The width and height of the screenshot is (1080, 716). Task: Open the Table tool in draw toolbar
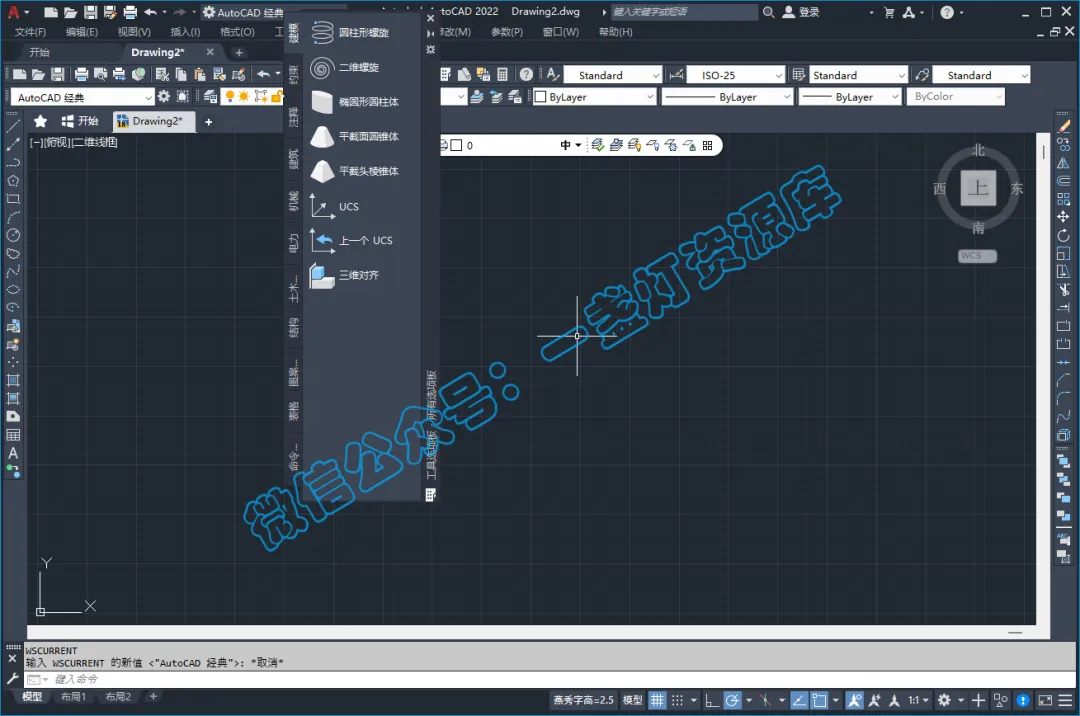12,434
